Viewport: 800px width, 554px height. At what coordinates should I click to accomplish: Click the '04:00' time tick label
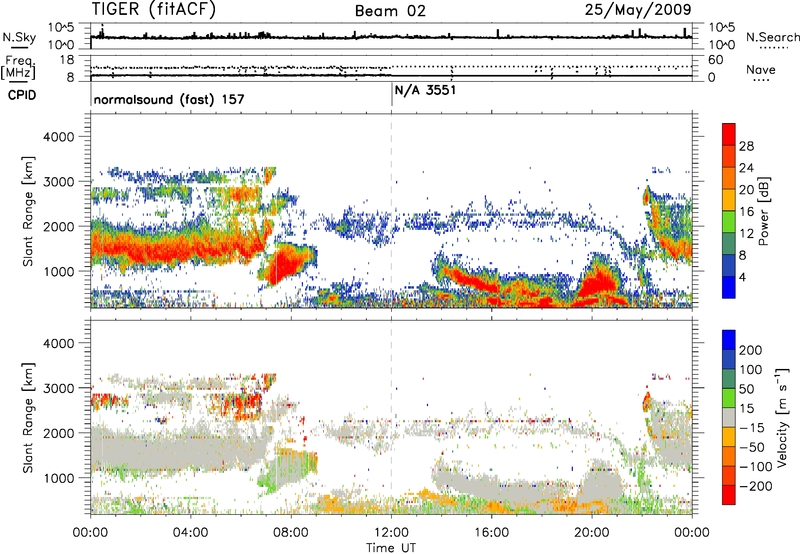point(191,533)
